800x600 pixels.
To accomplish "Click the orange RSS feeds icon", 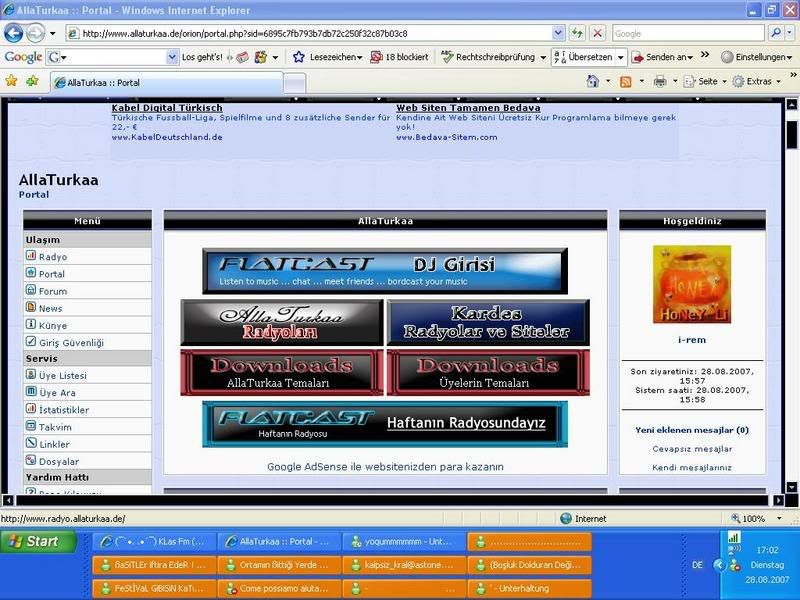I will click(626, 82).
